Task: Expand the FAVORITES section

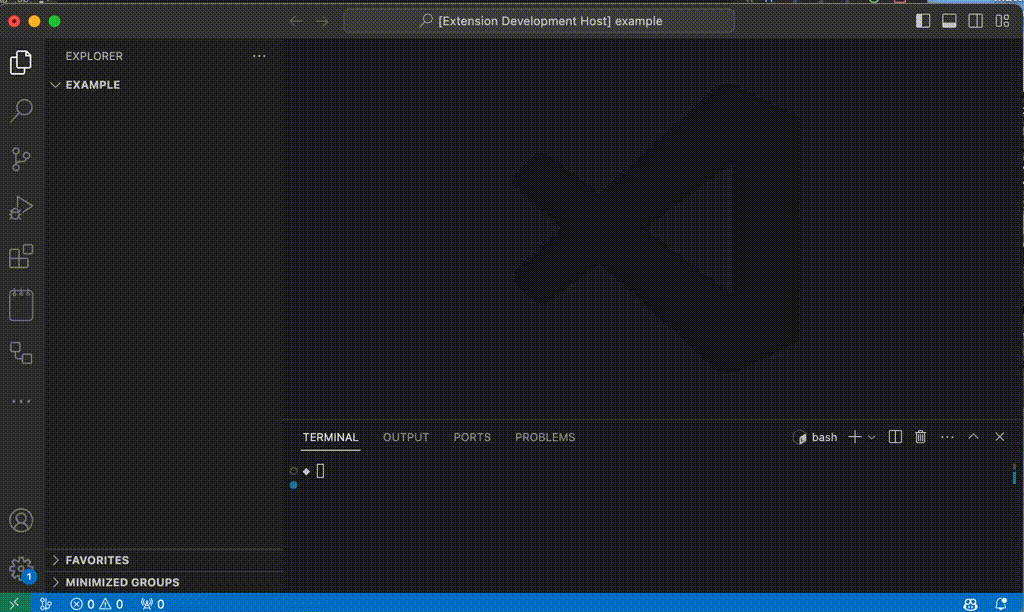Action: [97, 560]
